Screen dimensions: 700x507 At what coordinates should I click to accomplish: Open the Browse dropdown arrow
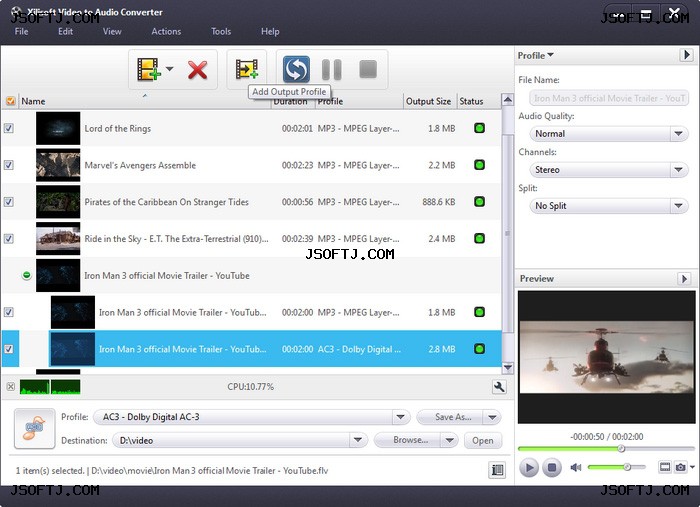point(450,441)
